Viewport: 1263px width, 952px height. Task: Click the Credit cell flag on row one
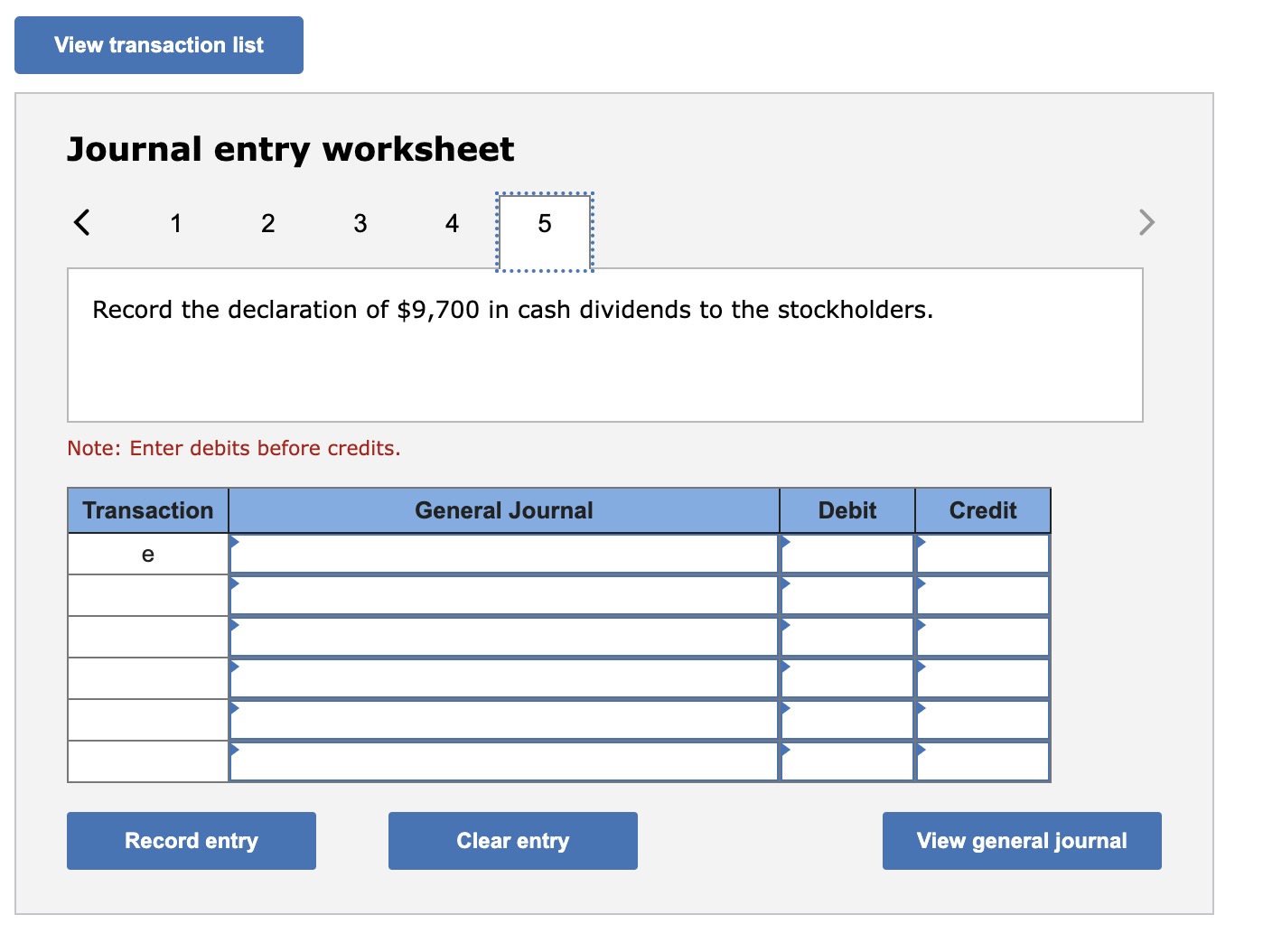(x=920, y=542)
